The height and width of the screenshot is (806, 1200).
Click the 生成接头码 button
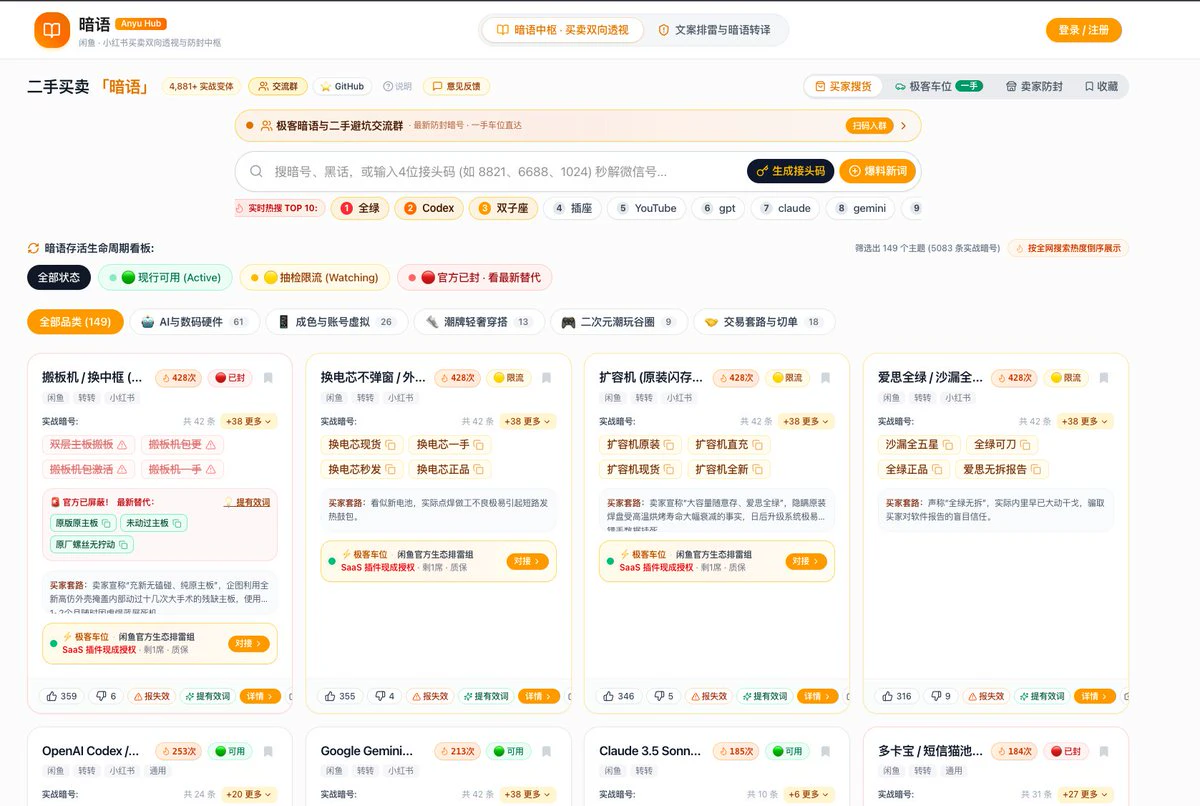coord(790,171)
